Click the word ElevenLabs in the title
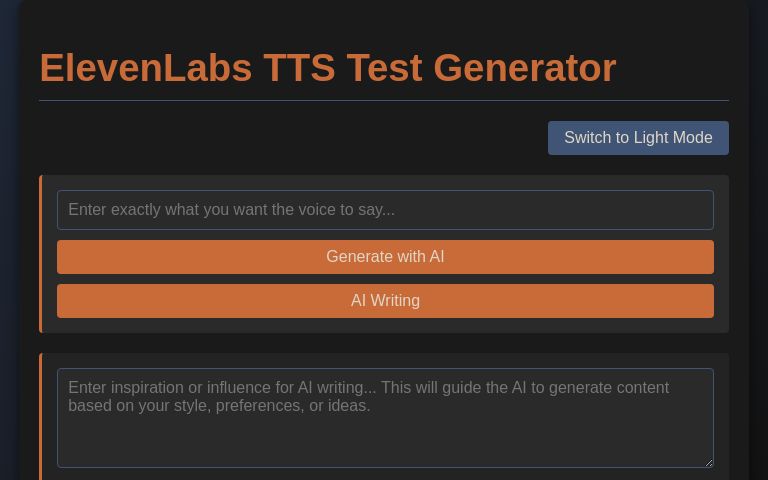The height and width of the screenshot is (480, 768). pyautogui.click(x=145, y=68)
